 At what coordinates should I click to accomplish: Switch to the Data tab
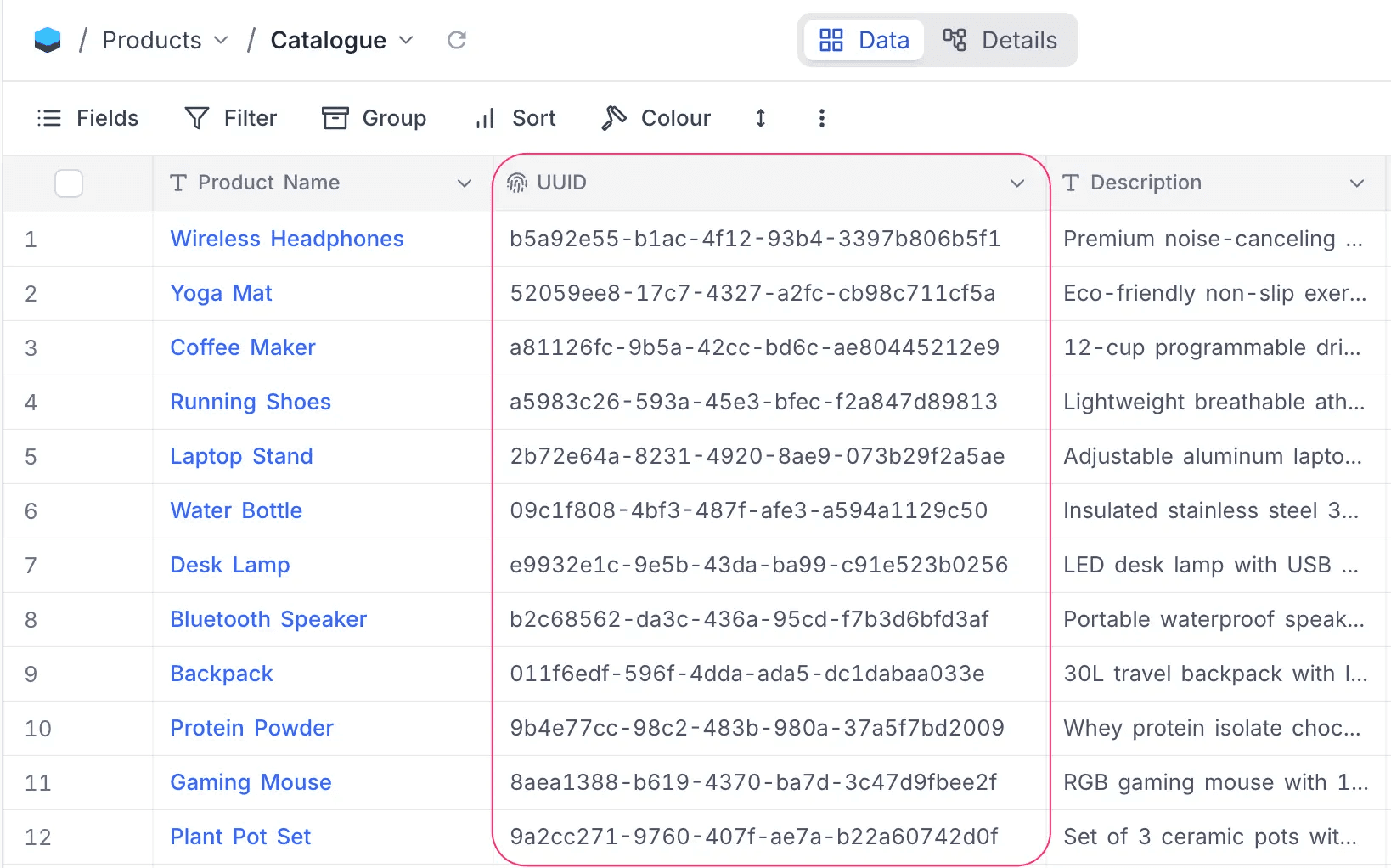point(864,39)
